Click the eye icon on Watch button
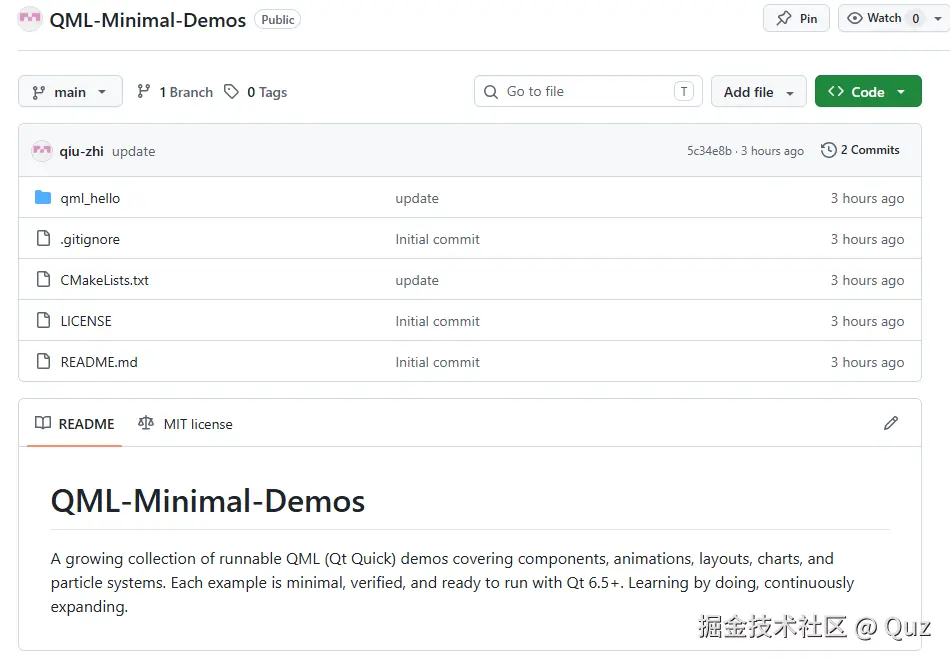 pos(854,18)
